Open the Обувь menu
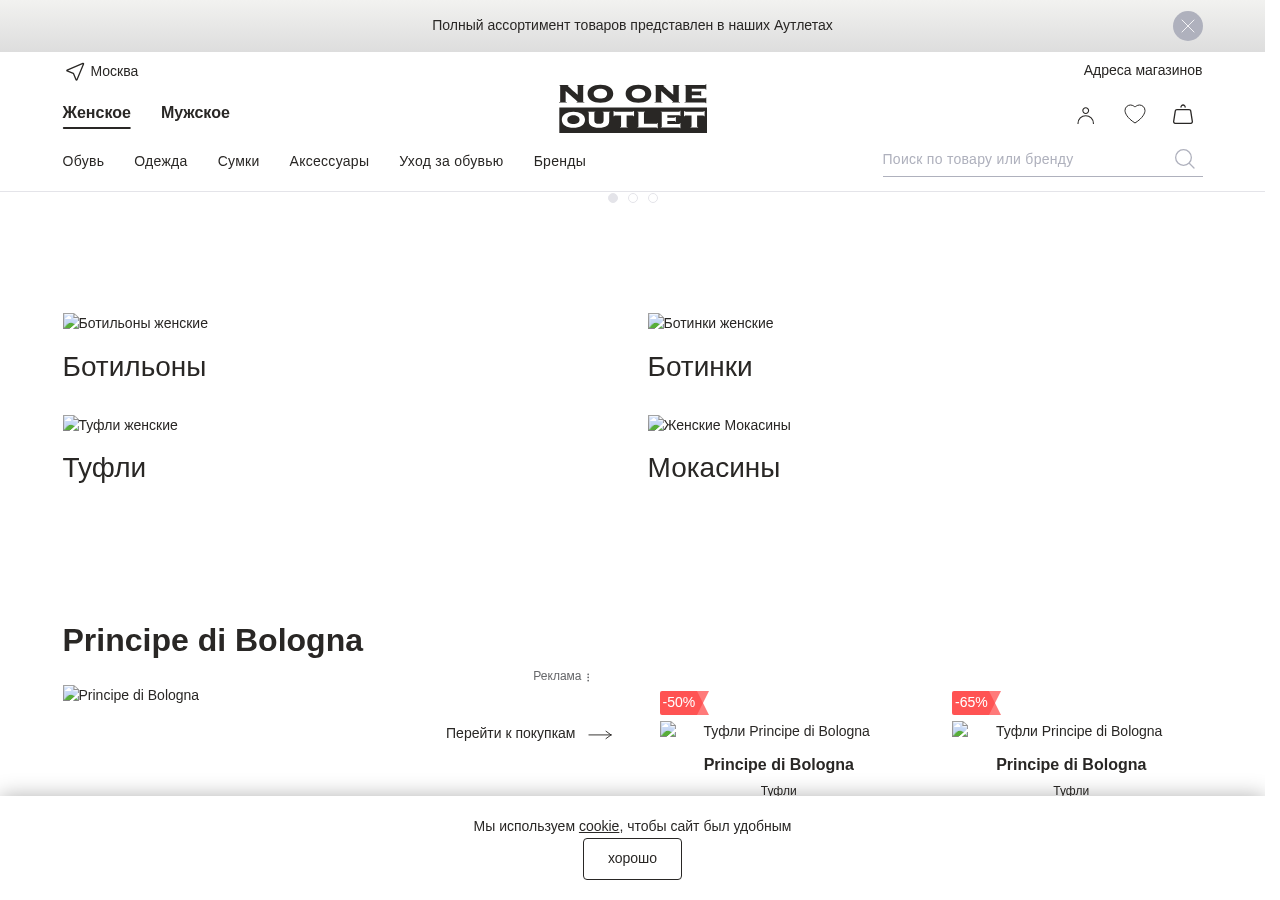Viewport: 1280px width, 900px height. click(83, 161)
